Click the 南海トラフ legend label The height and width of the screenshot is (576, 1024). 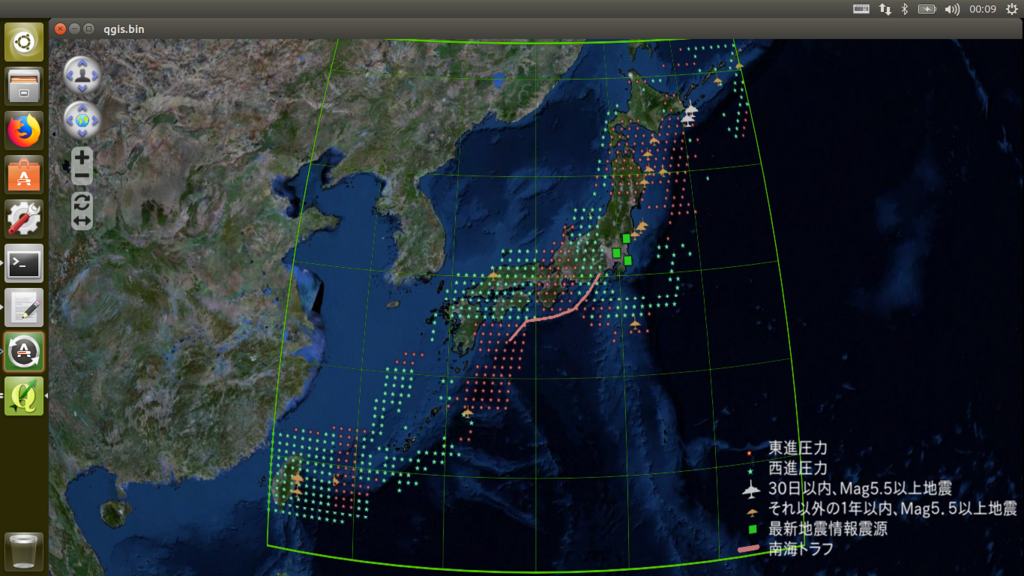point(801,549)
